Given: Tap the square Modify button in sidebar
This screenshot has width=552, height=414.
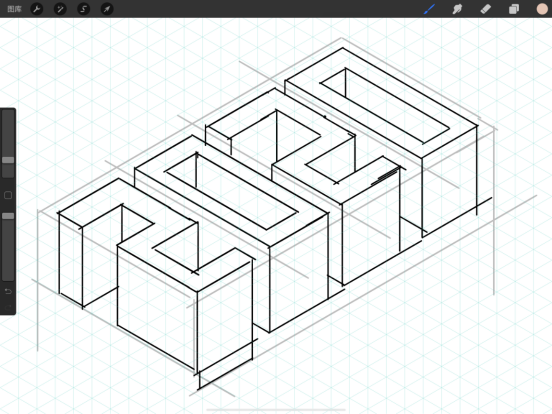Looking at the screenshot, I should click(8, 195).
